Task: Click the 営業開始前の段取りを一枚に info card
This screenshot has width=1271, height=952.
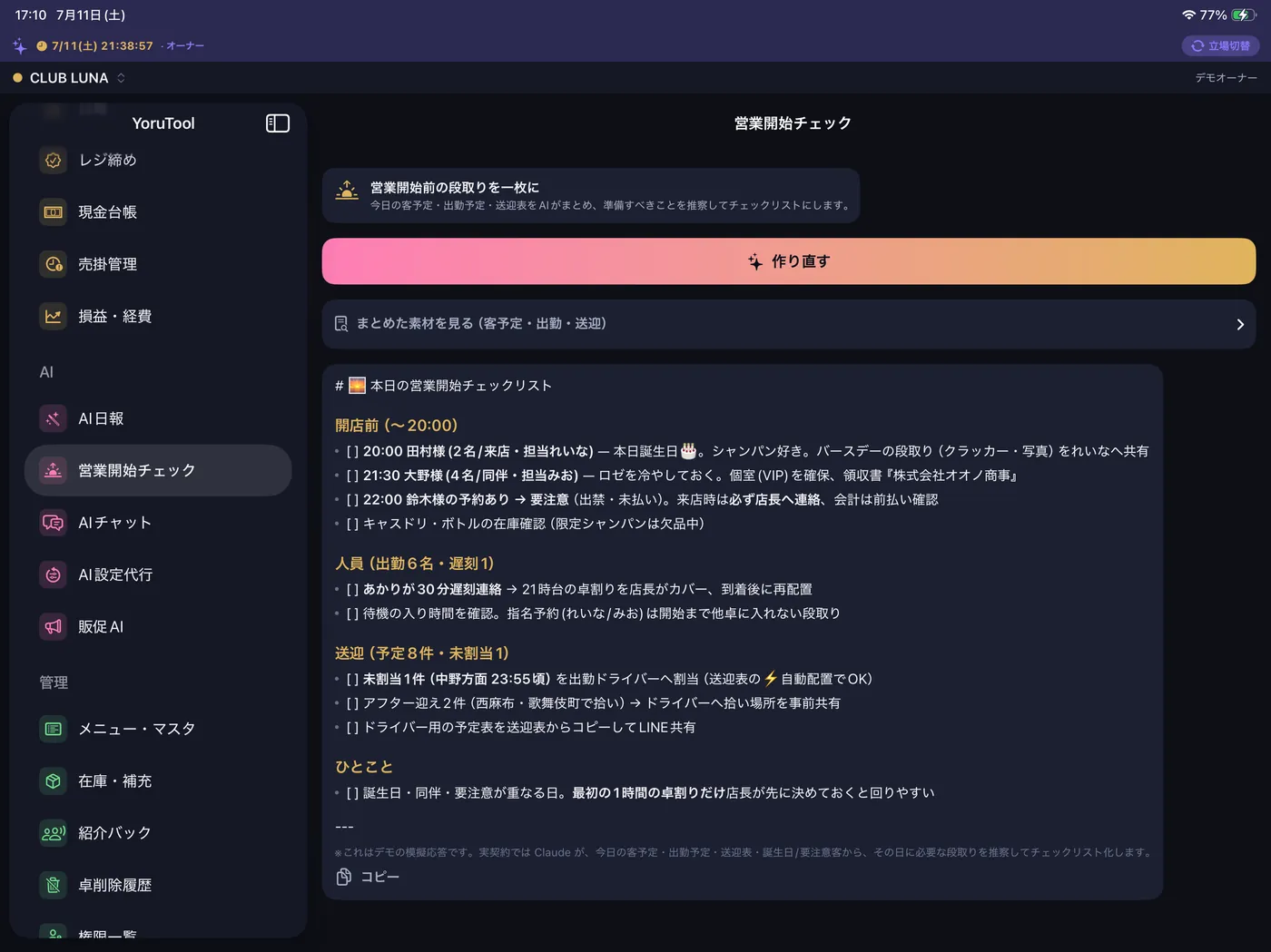Action: [591, 195]
